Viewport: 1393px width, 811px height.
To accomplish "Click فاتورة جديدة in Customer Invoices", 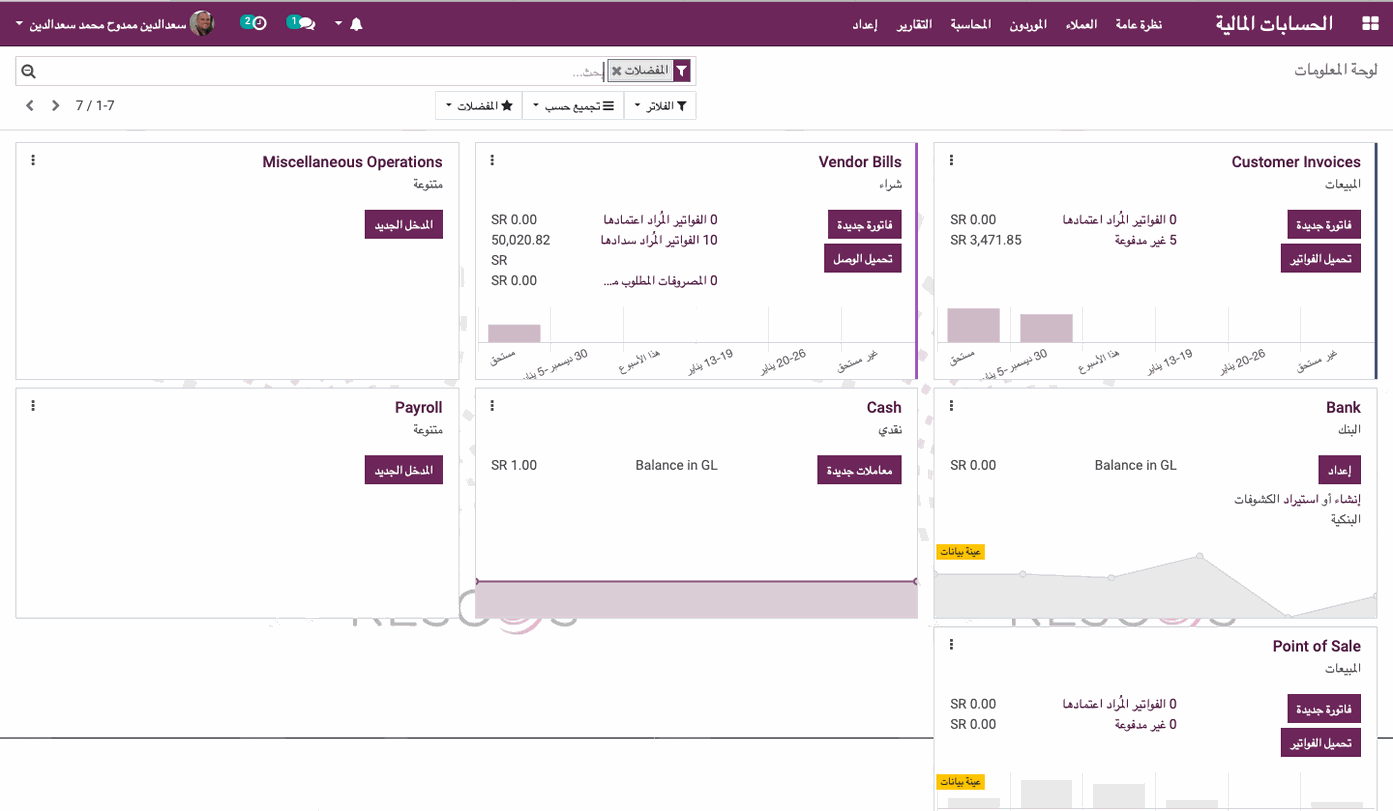I will click(x=1324, y=225).
